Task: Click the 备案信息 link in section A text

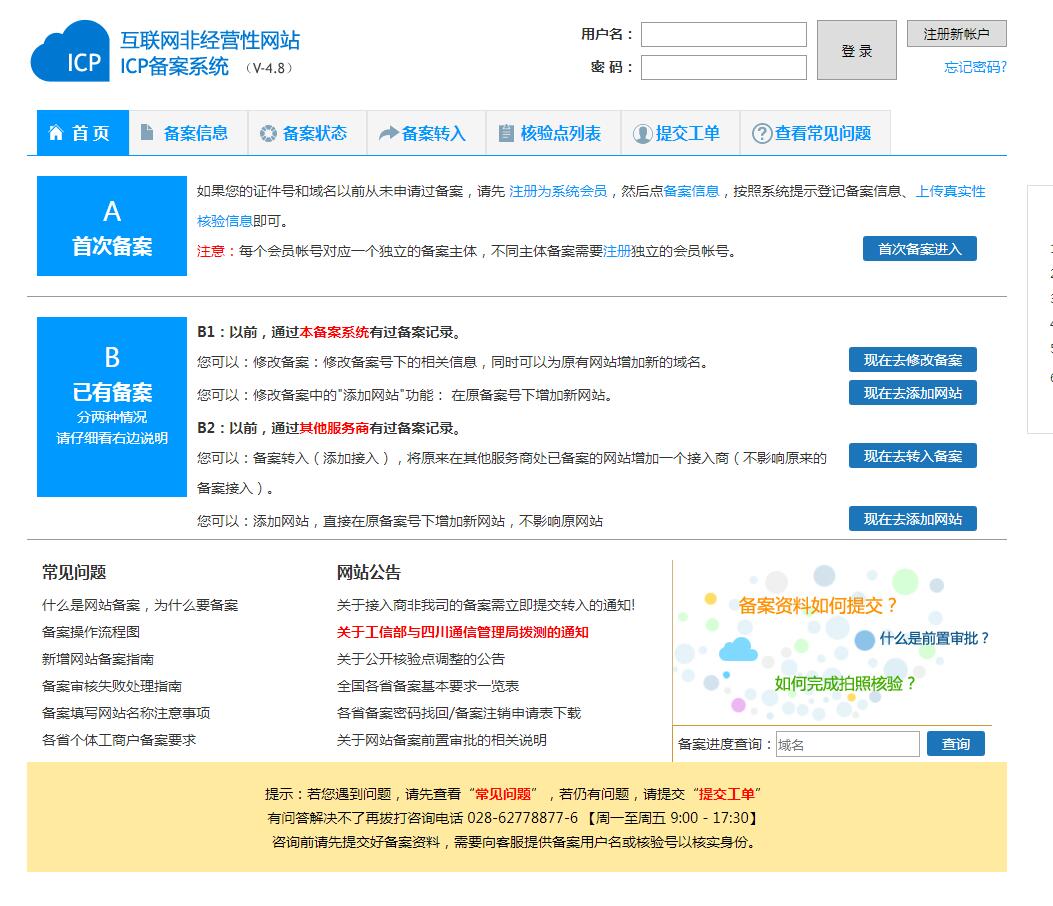Action: pos(691,191)
